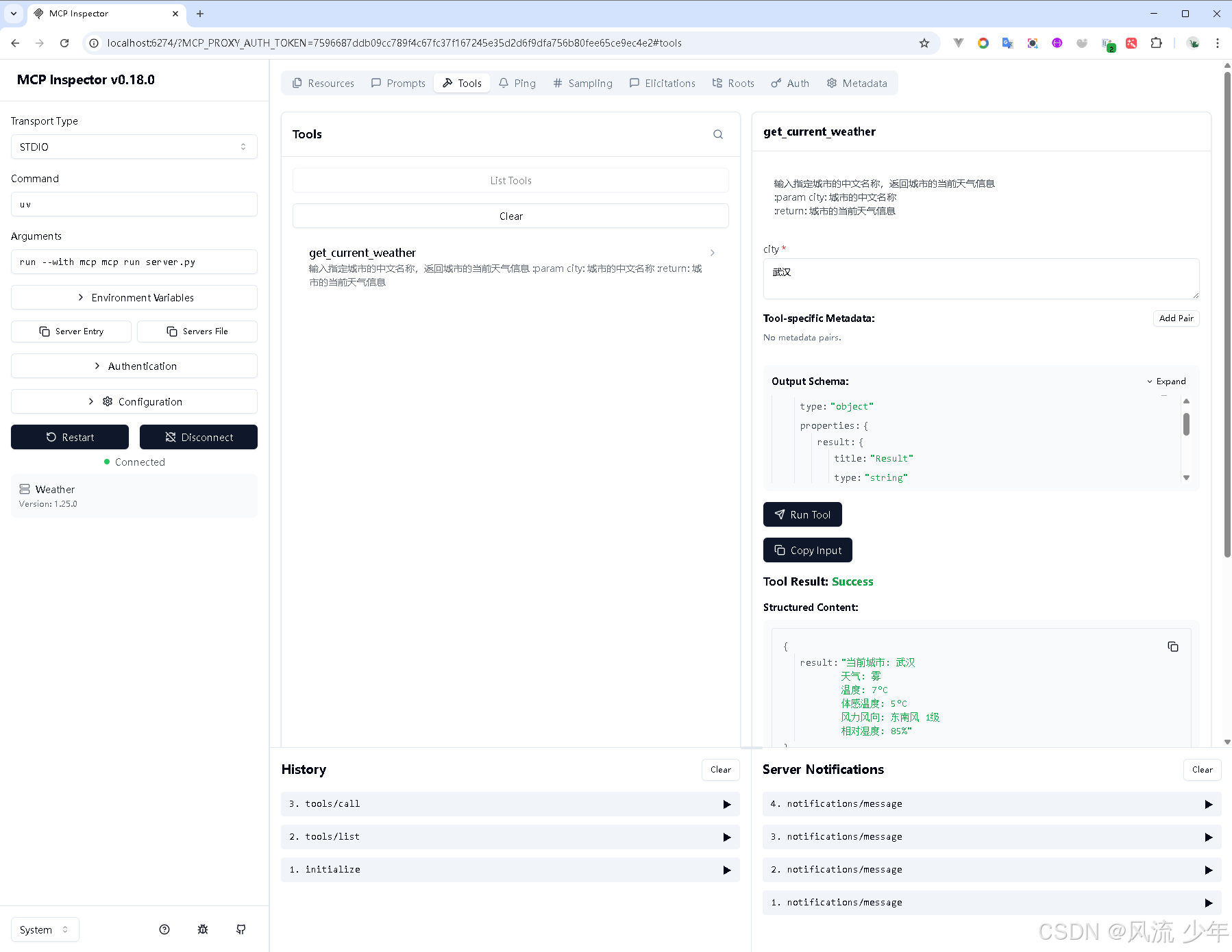Select the get_current_weather tool entry
Image resolution: width=1232 pixels, height=952 pixels.
510,267
